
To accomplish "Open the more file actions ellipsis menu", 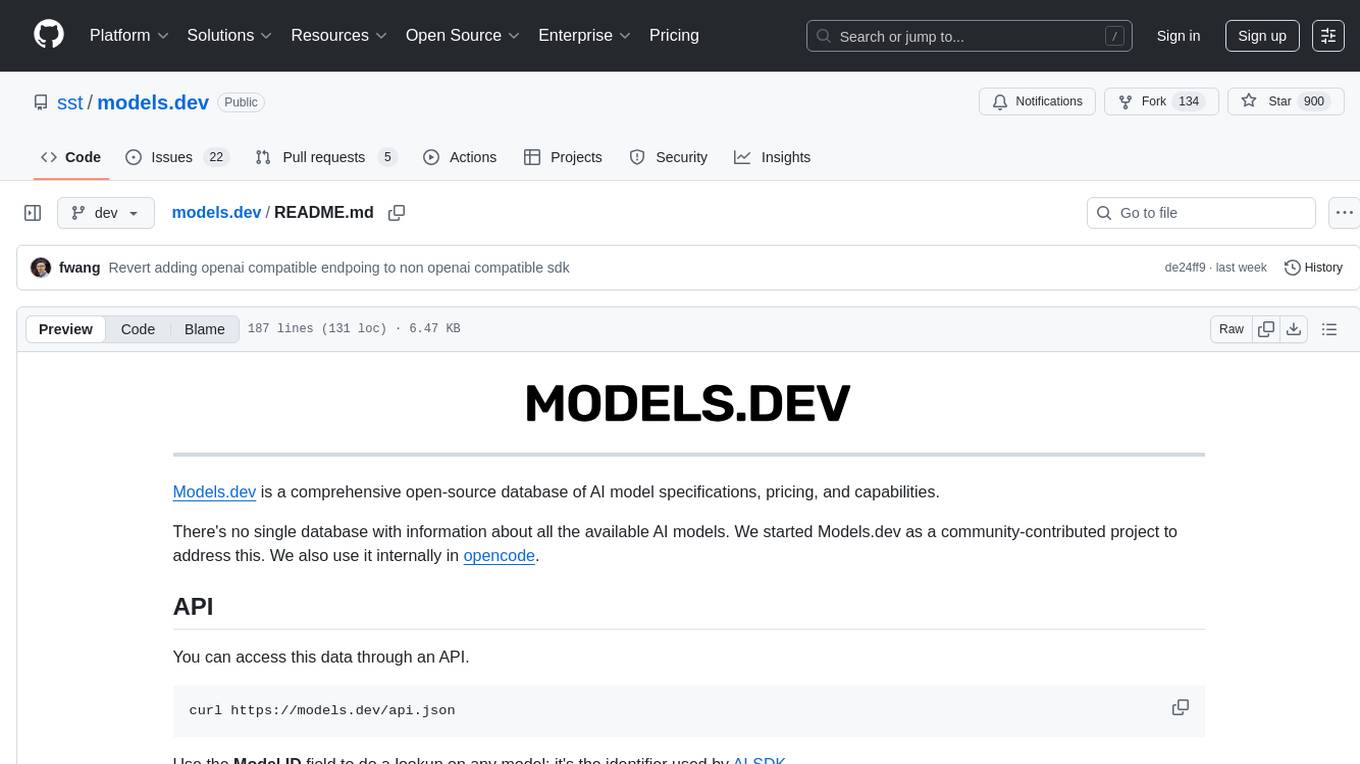I will [1344, 213].
